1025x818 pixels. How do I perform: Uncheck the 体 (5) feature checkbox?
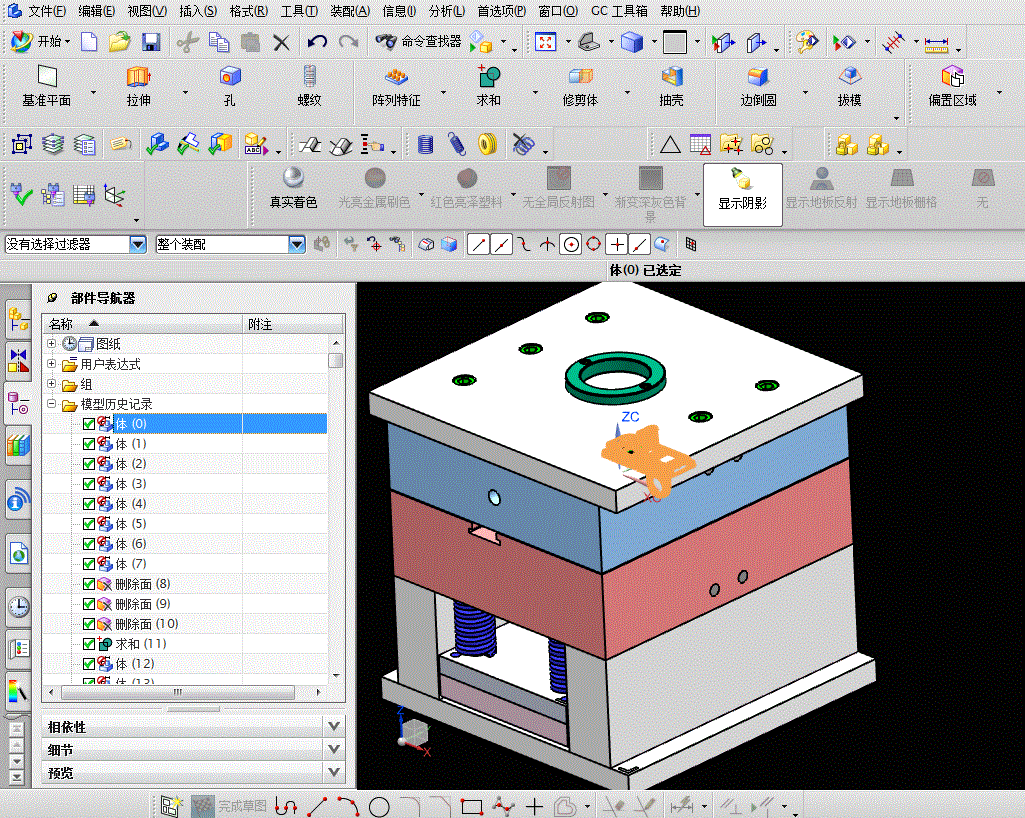[x=89, y=524]
